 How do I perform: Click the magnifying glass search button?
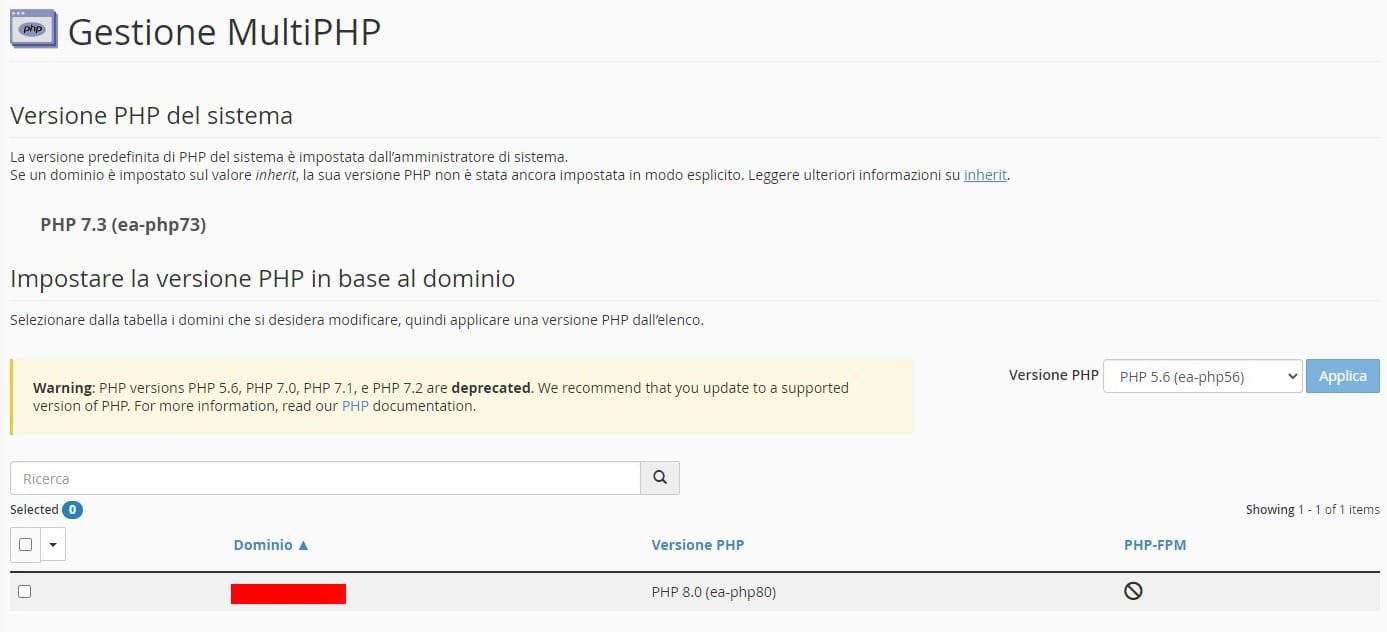pyautogui.click(x=660, y=478)
